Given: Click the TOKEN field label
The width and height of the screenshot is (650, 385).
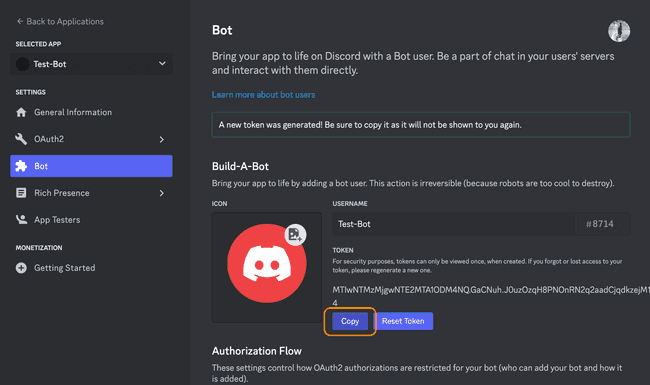Looking at the screenshot, I should point(343,250).
